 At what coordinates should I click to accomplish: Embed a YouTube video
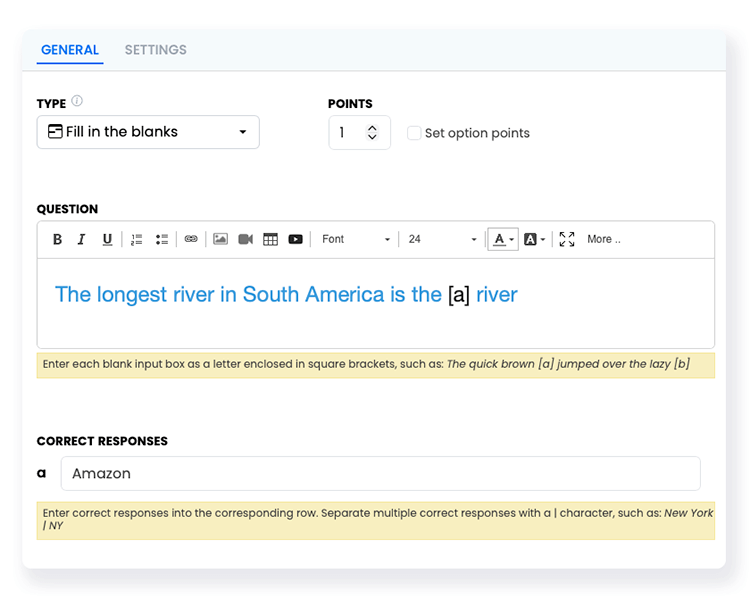click(295, 239)
